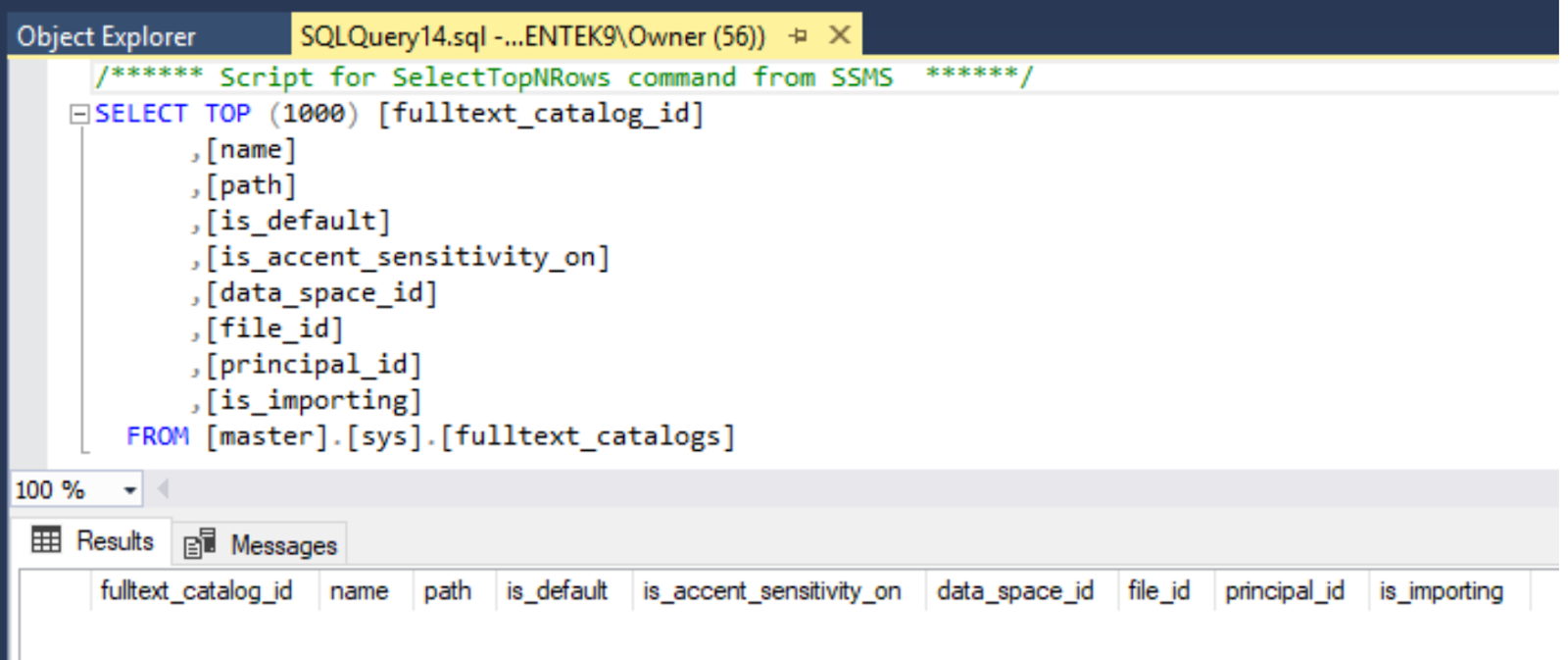Close the SQLQuery14.sql tab
Screen dimensions: 1568x660
click(x=840, y=35)
